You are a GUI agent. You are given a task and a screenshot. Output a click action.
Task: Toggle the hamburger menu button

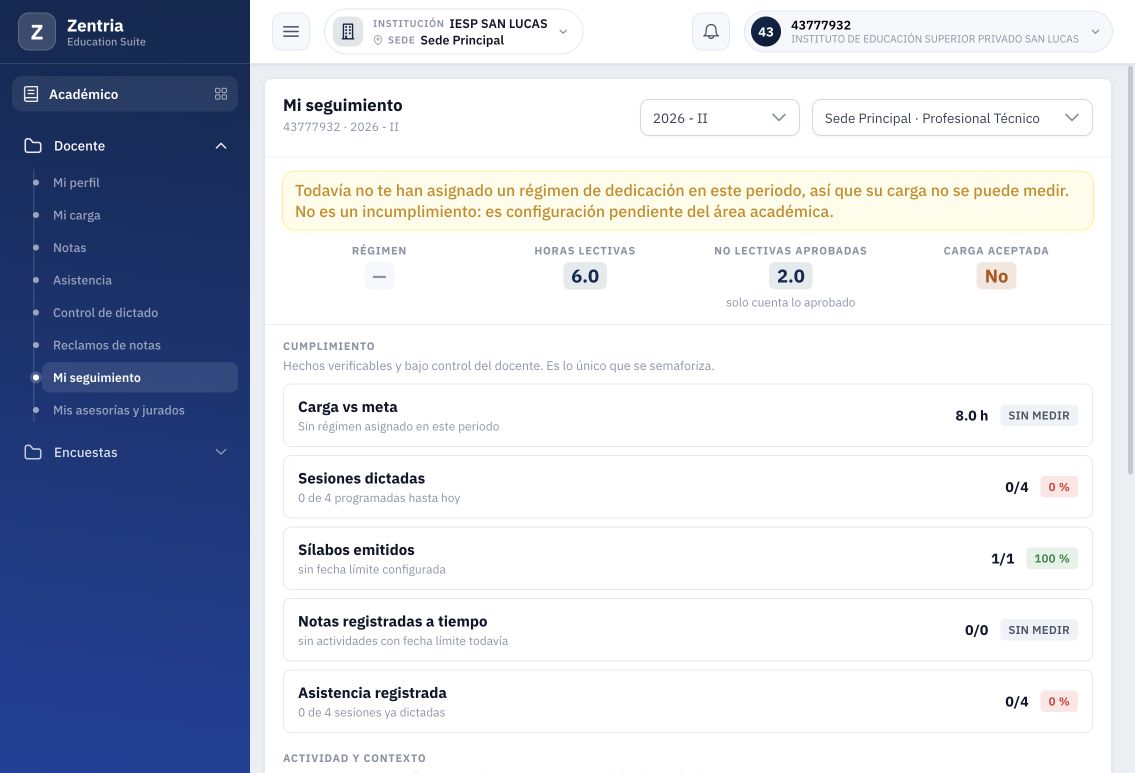[x=291, y=32]
